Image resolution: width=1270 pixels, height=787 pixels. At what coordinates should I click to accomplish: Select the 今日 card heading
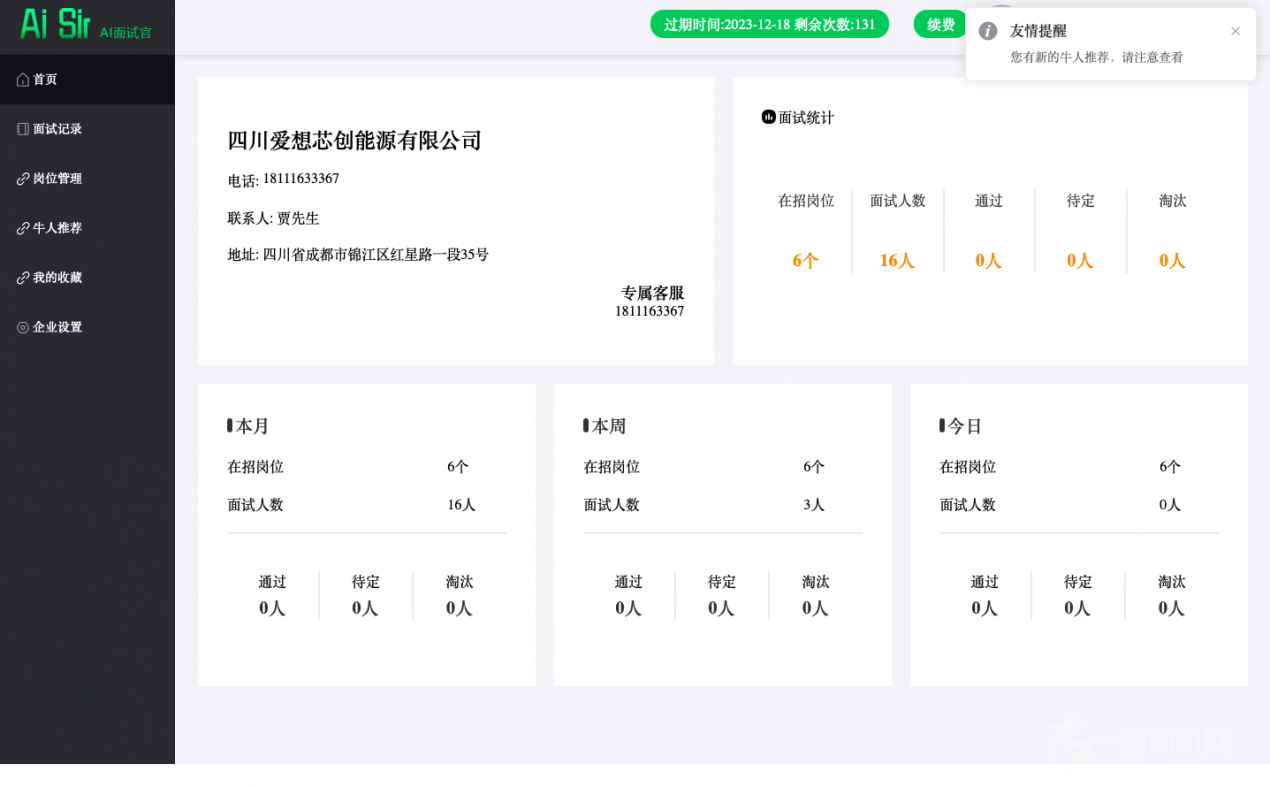point(965,426)
